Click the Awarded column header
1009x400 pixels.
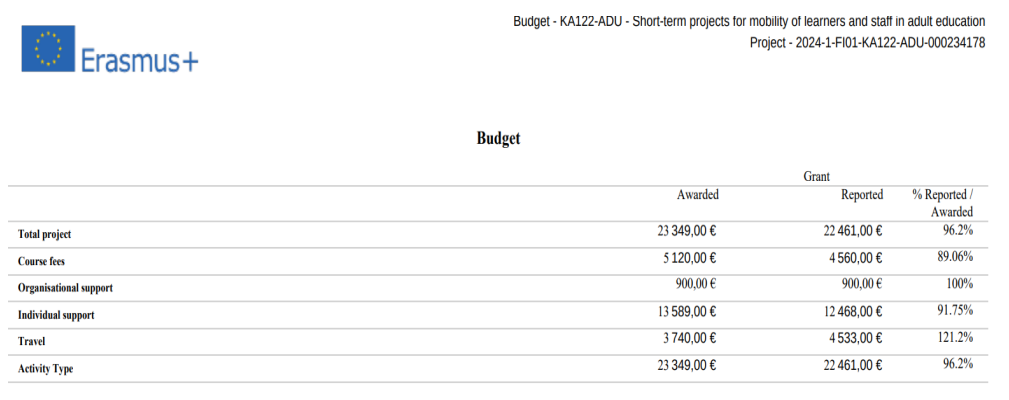point(697,195)
